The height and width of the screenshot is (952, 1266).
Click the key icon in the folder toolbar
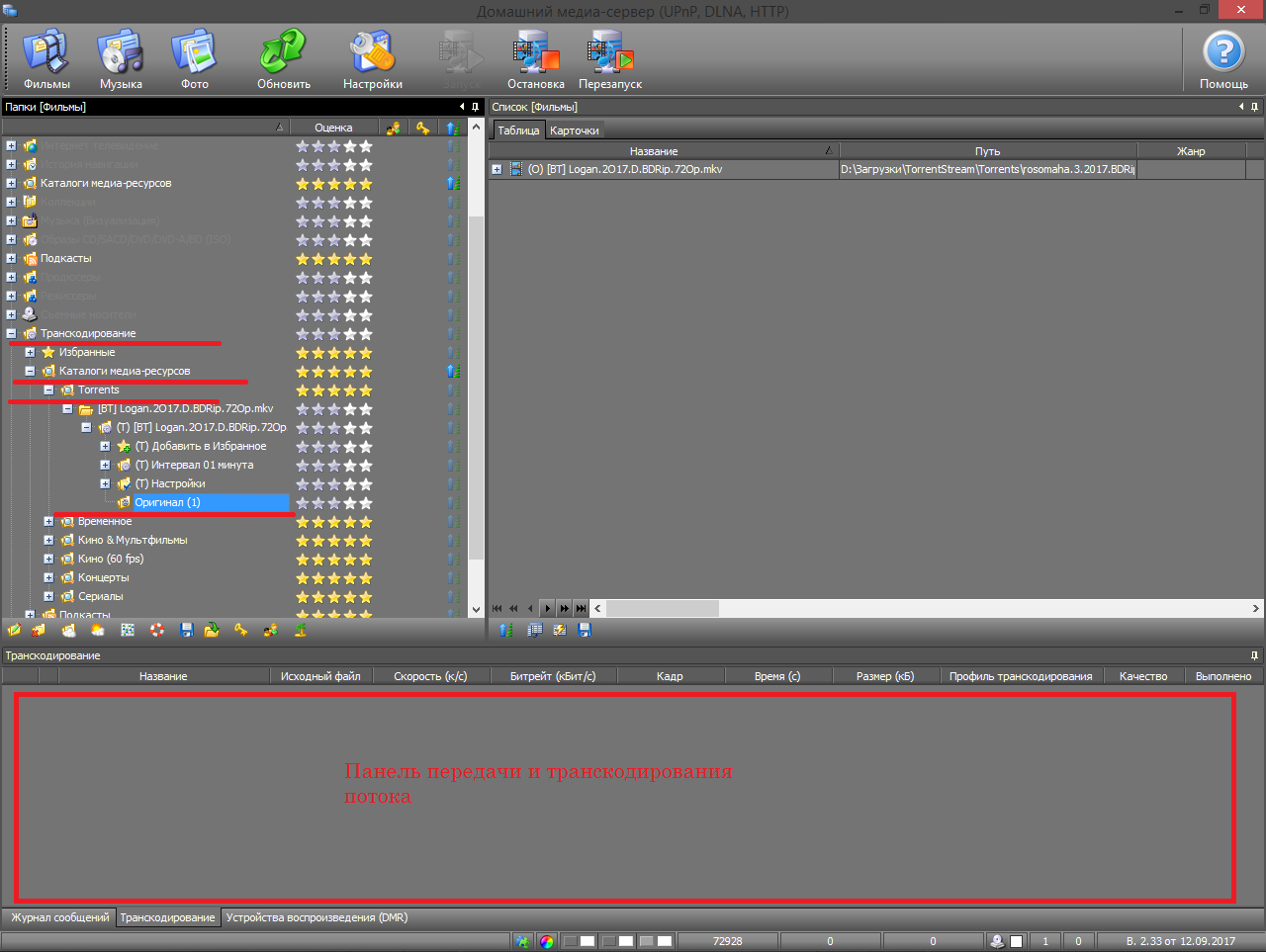[x=240, y=630]
